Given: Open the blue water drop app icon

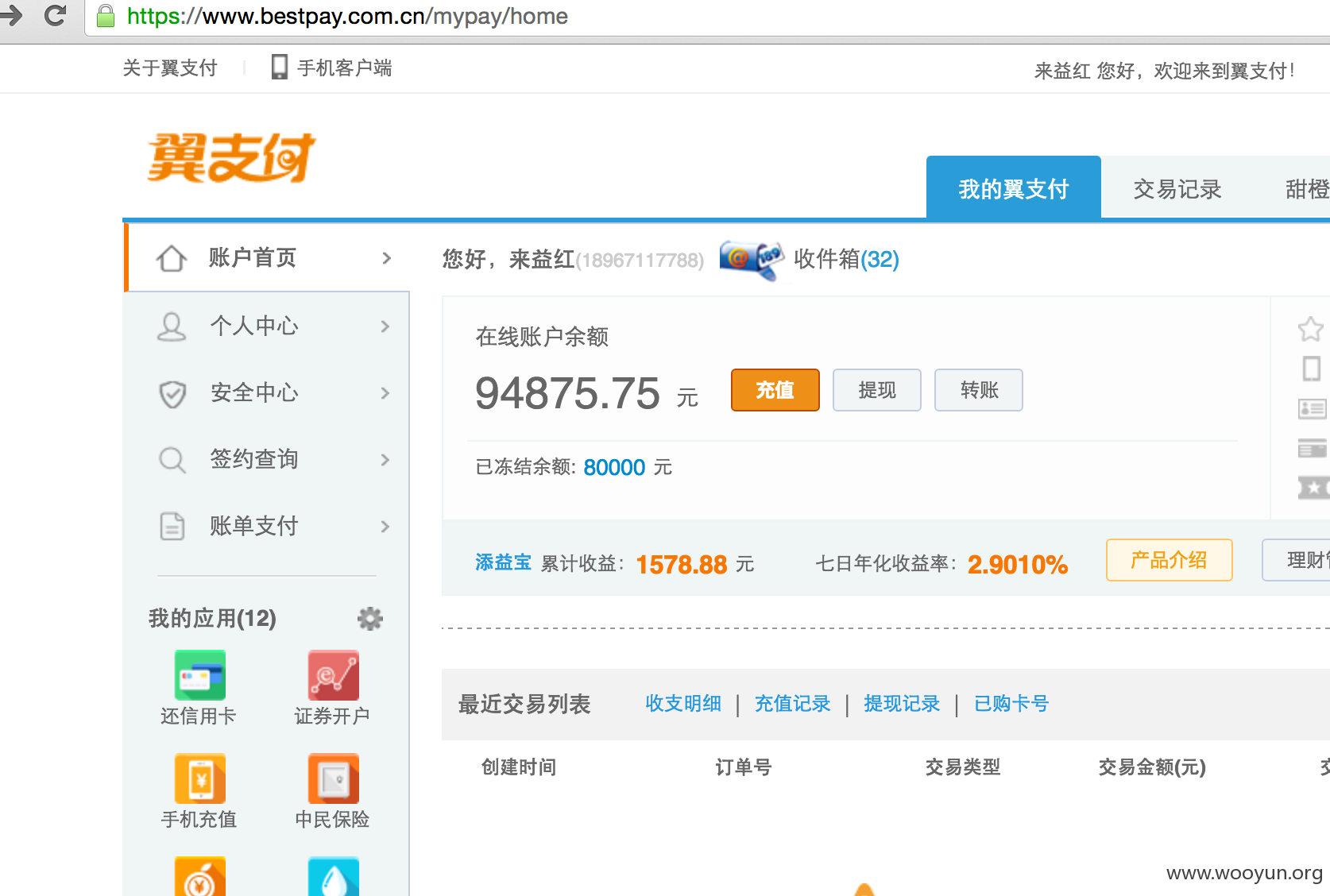Looking at the screenshot, I should (x=334, y=876).
